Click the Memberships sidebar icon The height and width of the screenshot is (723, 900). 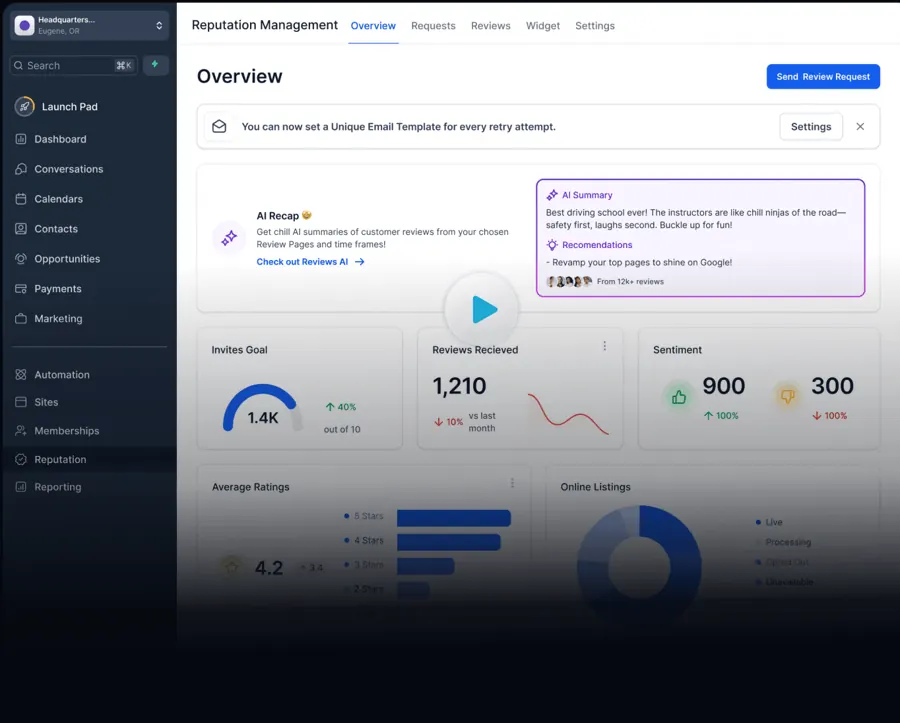tap(21, 430)
